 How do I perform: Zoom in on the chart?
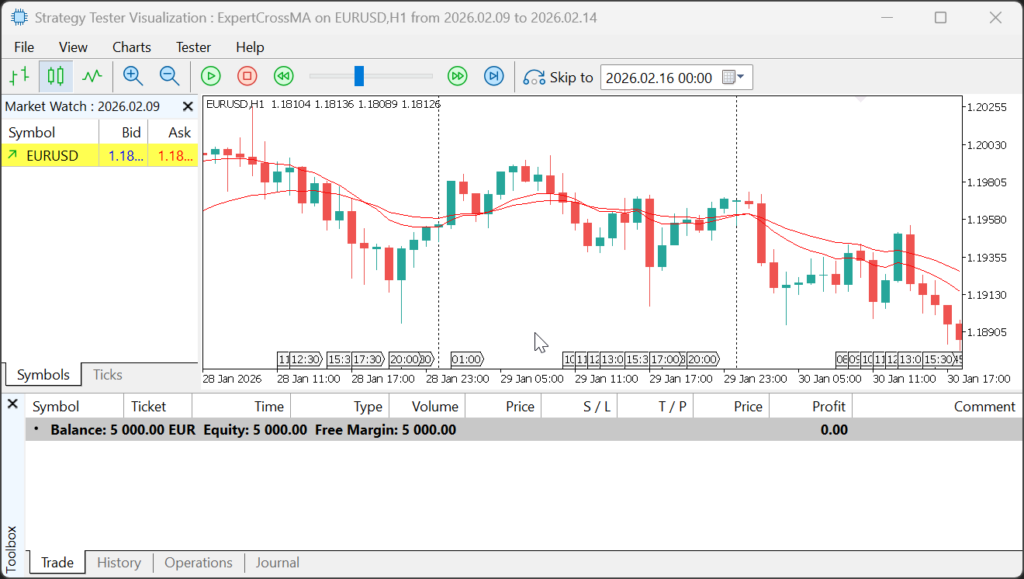[133, 77]
